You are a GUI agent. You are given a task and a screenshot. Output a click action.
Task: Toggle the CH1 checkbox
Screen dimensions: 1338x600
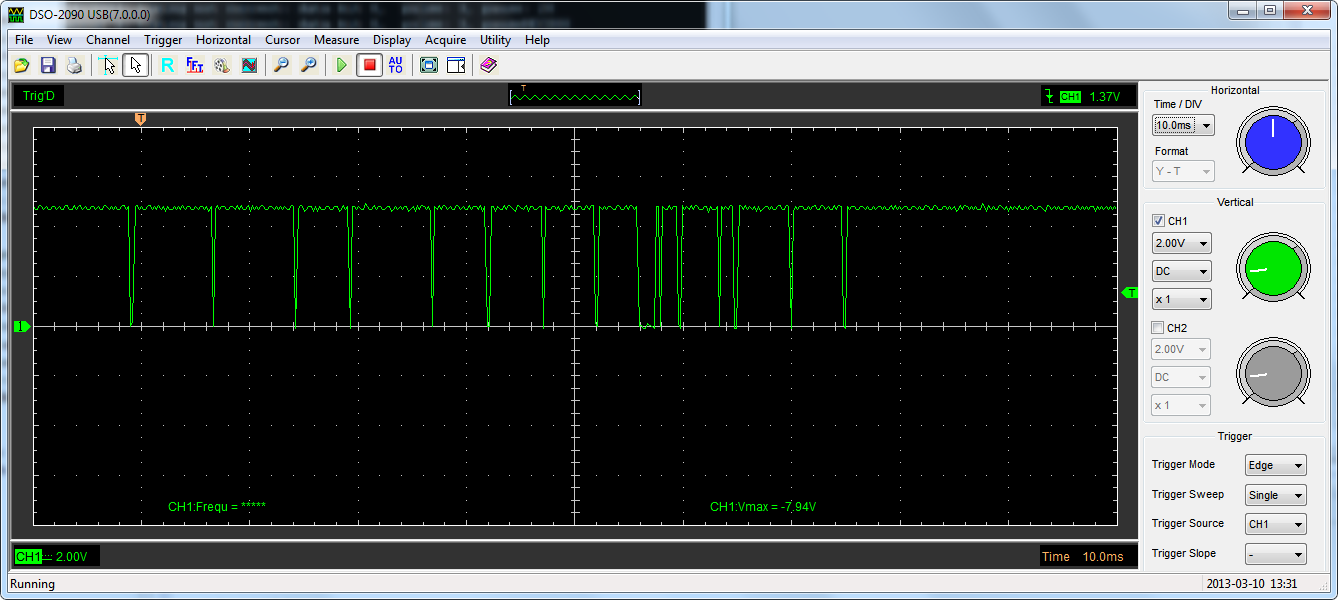[x=1159, y=220]
